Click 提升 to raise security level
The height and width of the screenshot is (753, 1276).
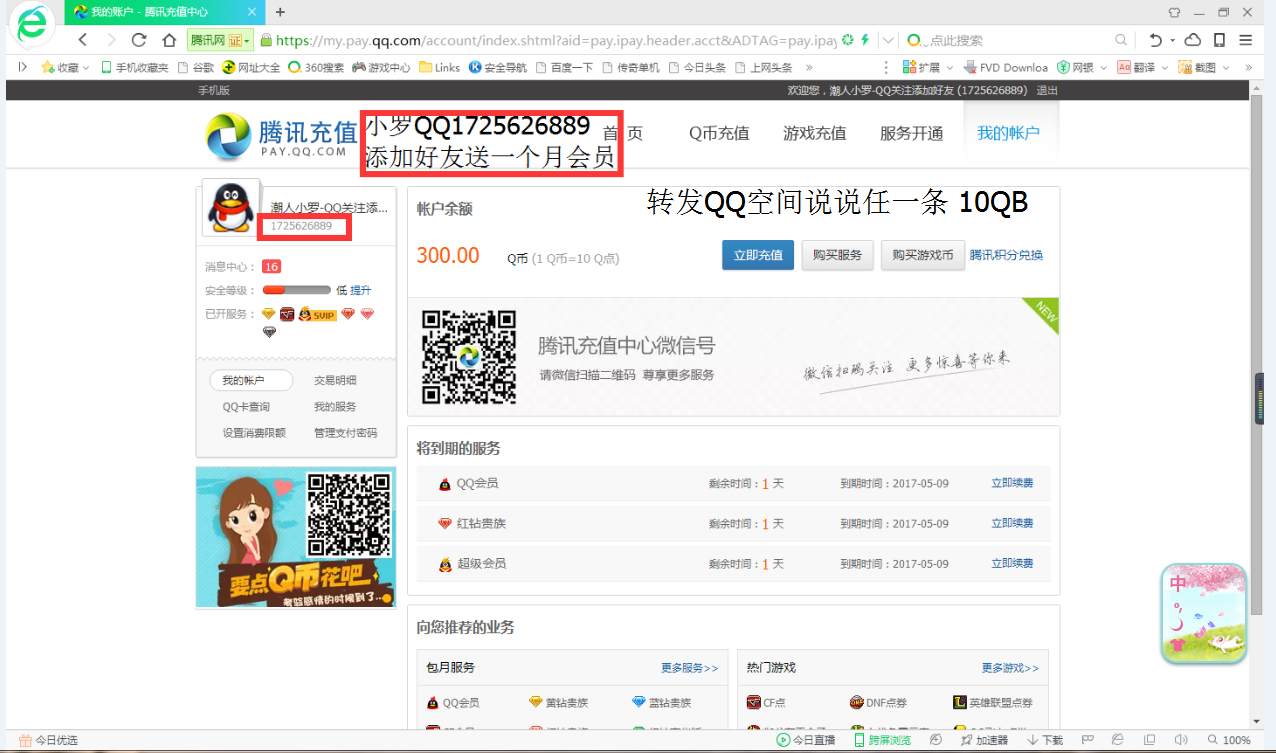tap(360, 290)
